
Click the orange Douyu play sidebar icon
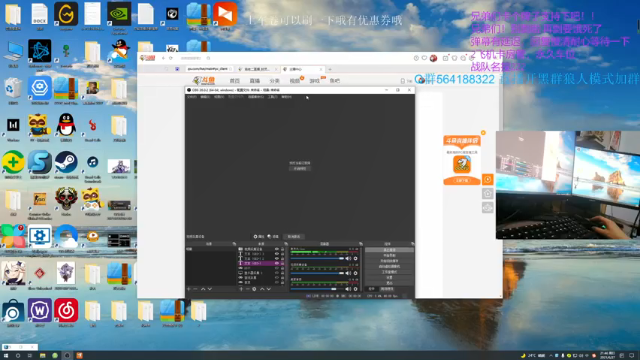coord(487,179)
